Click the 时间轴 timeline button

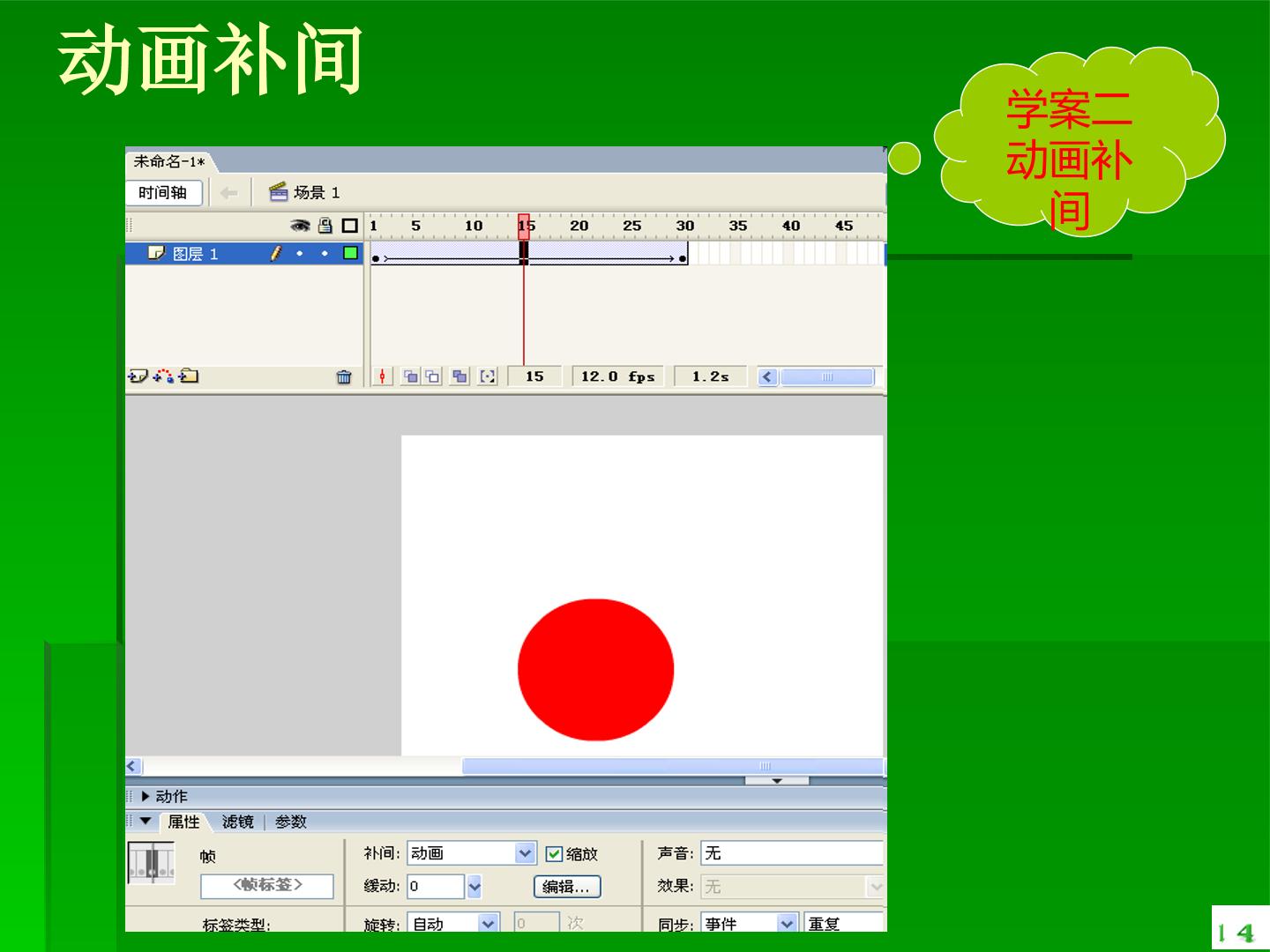pos(163,192)
